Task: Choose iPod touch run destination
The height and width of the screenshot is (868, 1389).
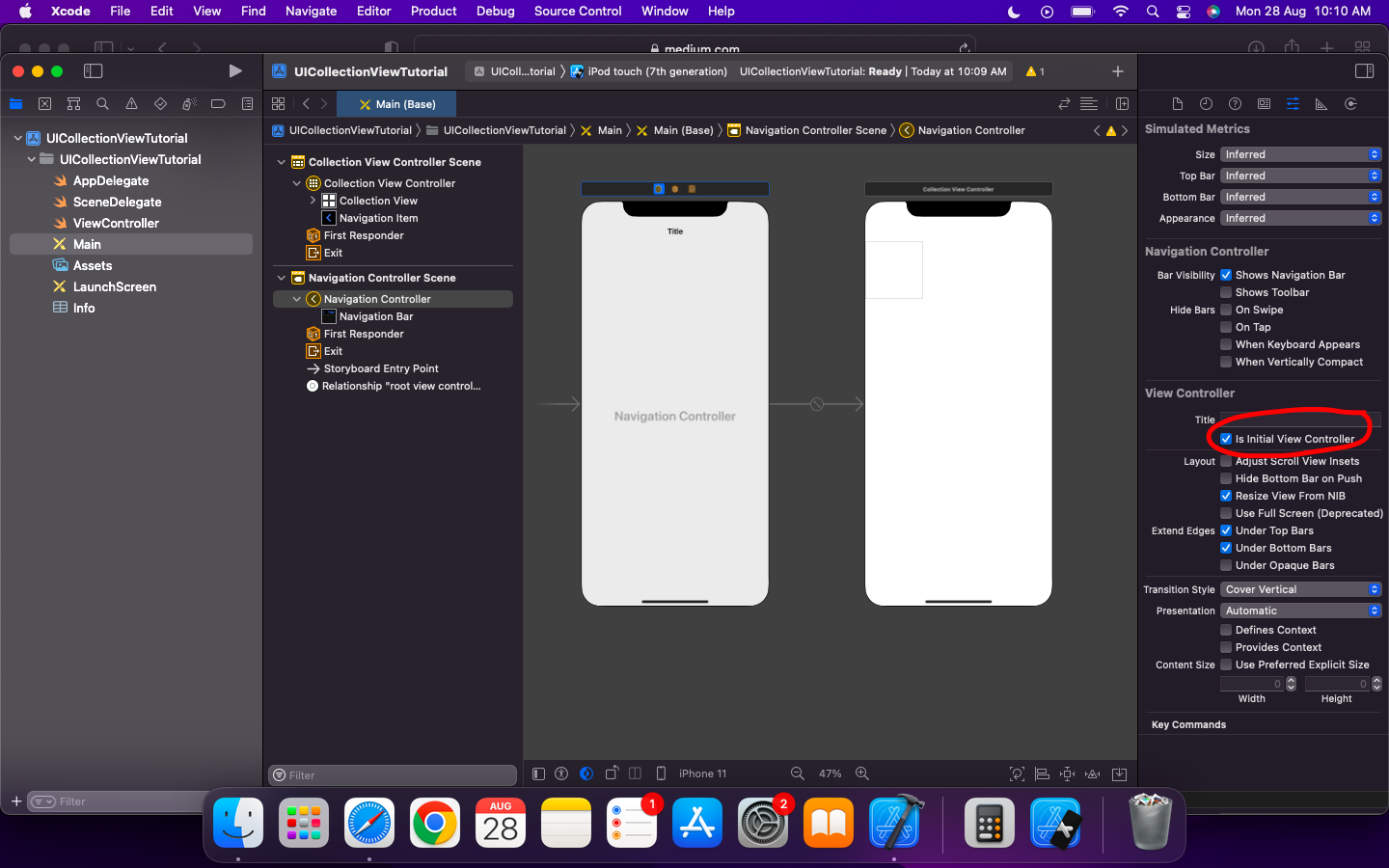Action: pos(649,71)
